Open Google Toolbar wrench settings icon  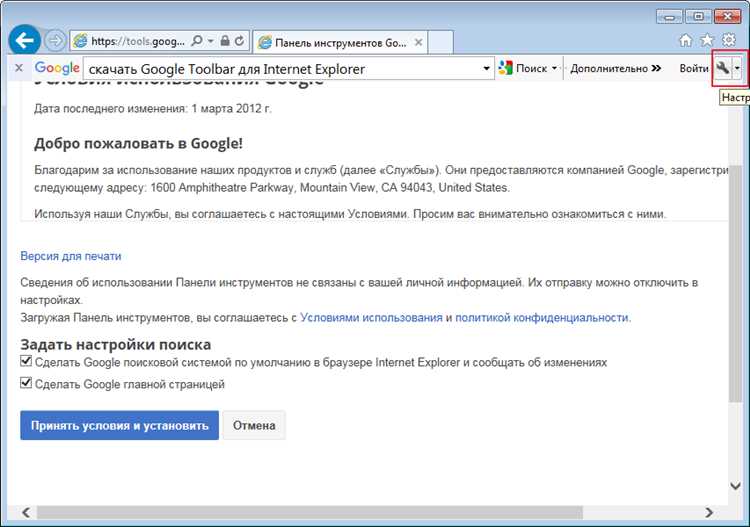(723, 68)
